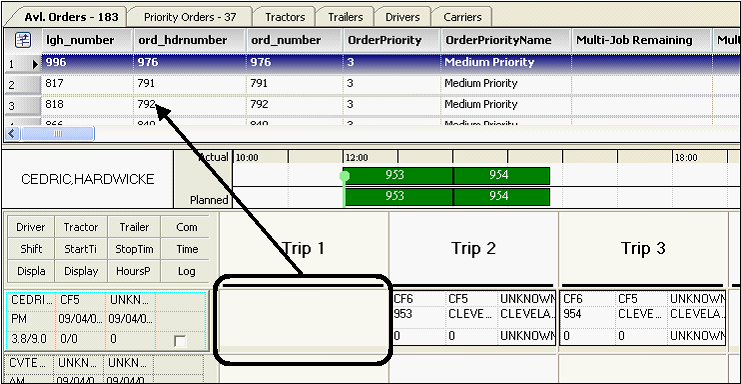Screen dimensions: 741x384
Task: Click the green start marker at 12:00
Action: click(345, 176)
